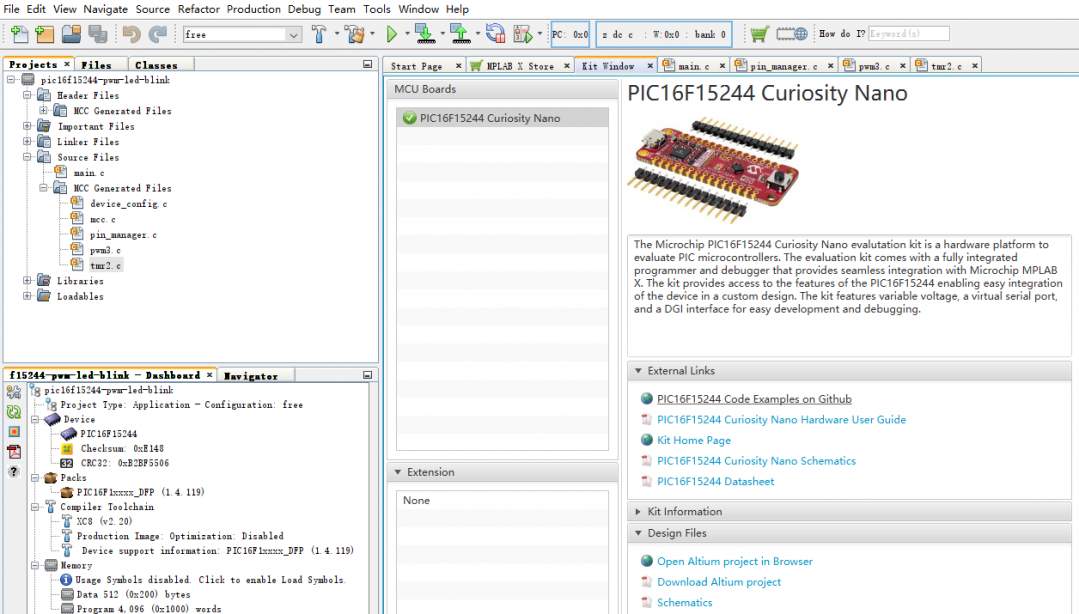
Task: Click the Dashboard refresh icon
Action: point(14,411)
